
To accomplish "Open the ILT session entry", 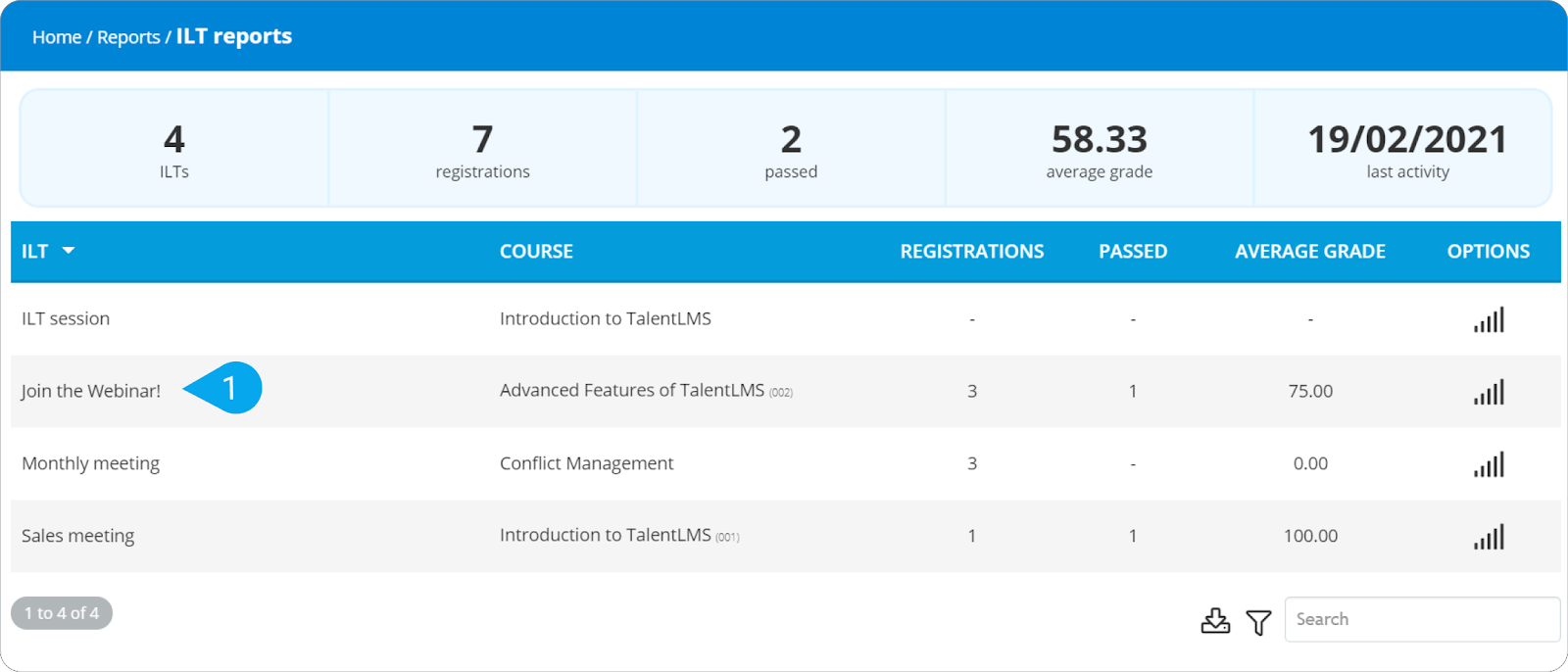I will (66, 318).
